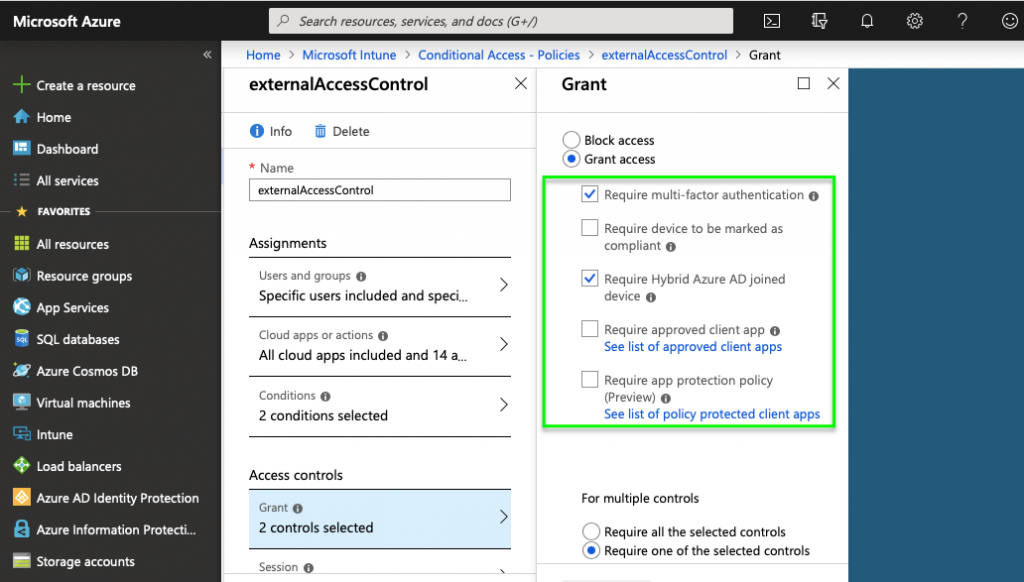Click the notifications bell icon

point(867,21)
